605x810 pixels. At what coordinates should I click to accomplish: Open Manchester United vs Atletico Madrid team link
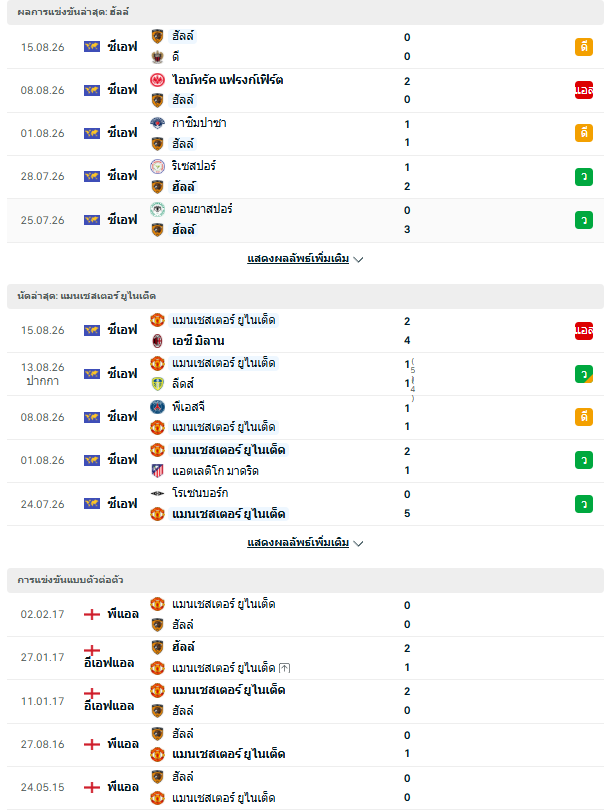[228, 450]
